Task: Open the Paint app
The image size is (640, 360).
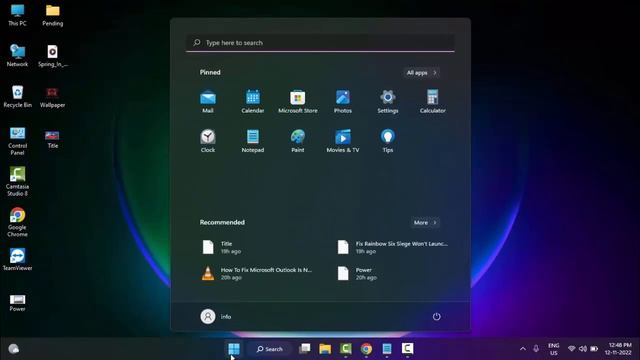Action: [x=298, y=140]
